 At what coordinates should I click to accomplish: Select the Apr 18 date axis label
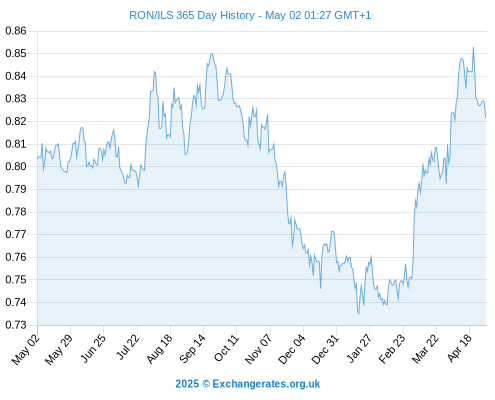click(460, 348)
